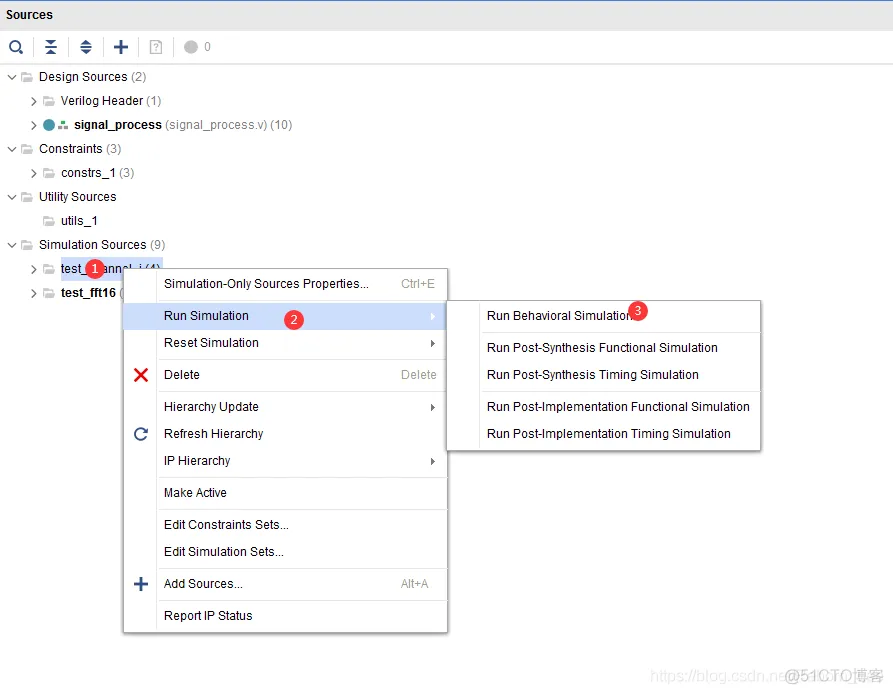Select Run Simulation in context menu

click(285, 316)
